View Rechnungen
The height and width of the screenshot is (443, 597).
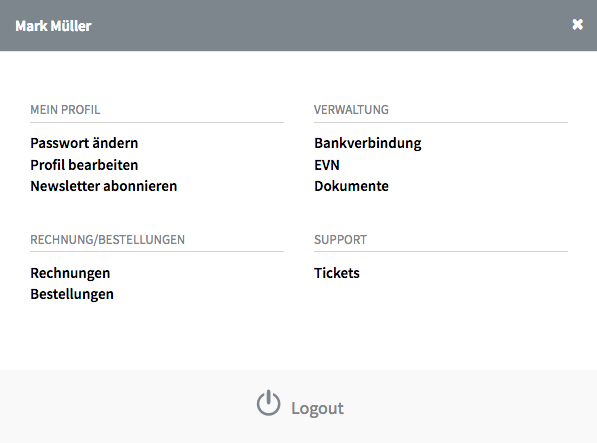[x=70, y=273]
